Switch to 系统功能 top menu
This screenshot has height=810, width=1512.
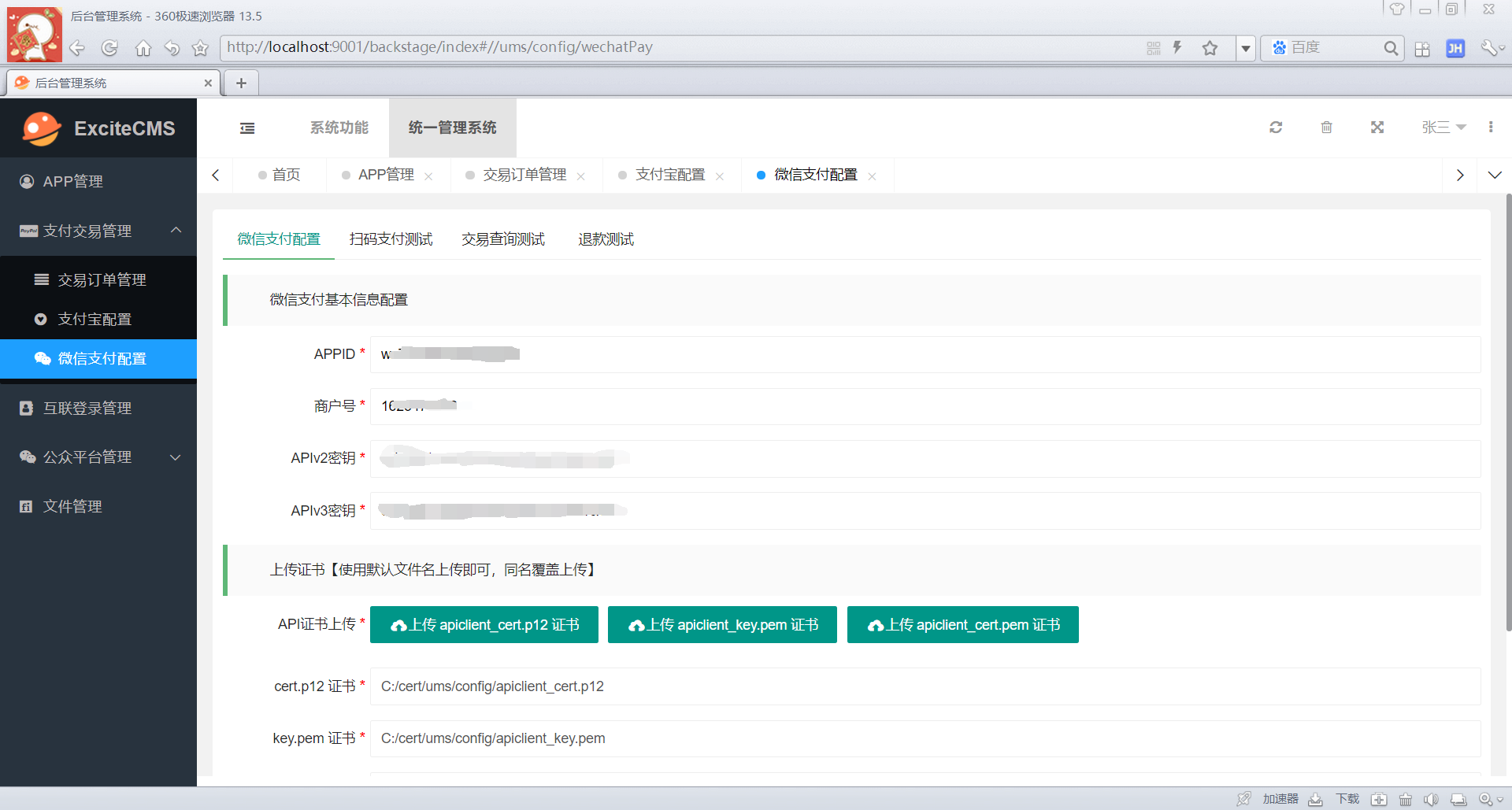point(339,128)
